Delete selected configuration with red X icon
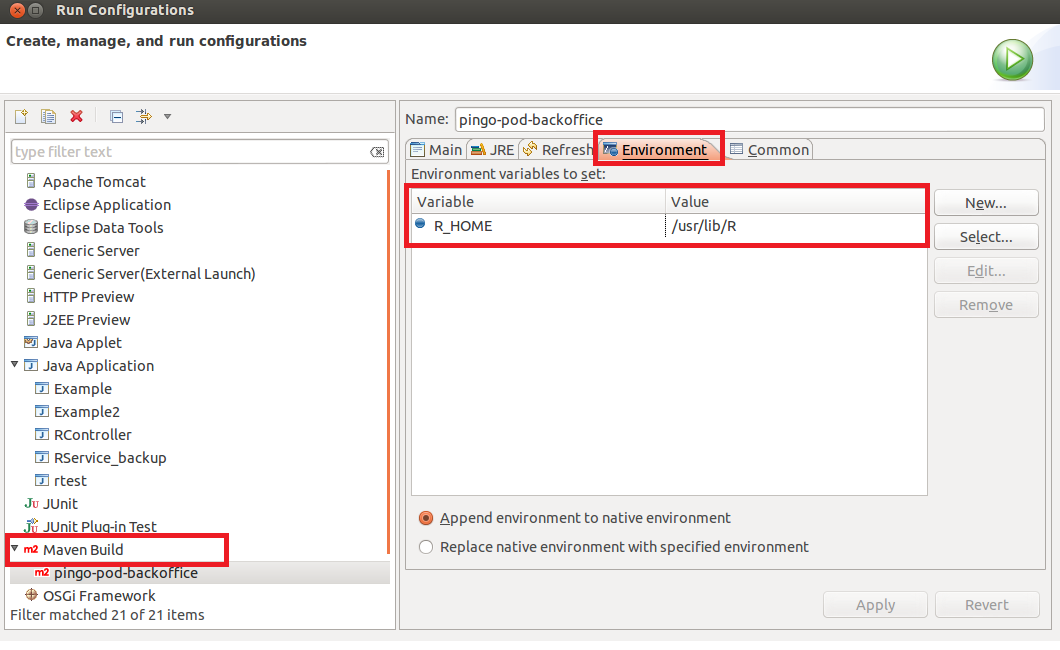The width and height of the screenshot is (1060, 650). 76,116
